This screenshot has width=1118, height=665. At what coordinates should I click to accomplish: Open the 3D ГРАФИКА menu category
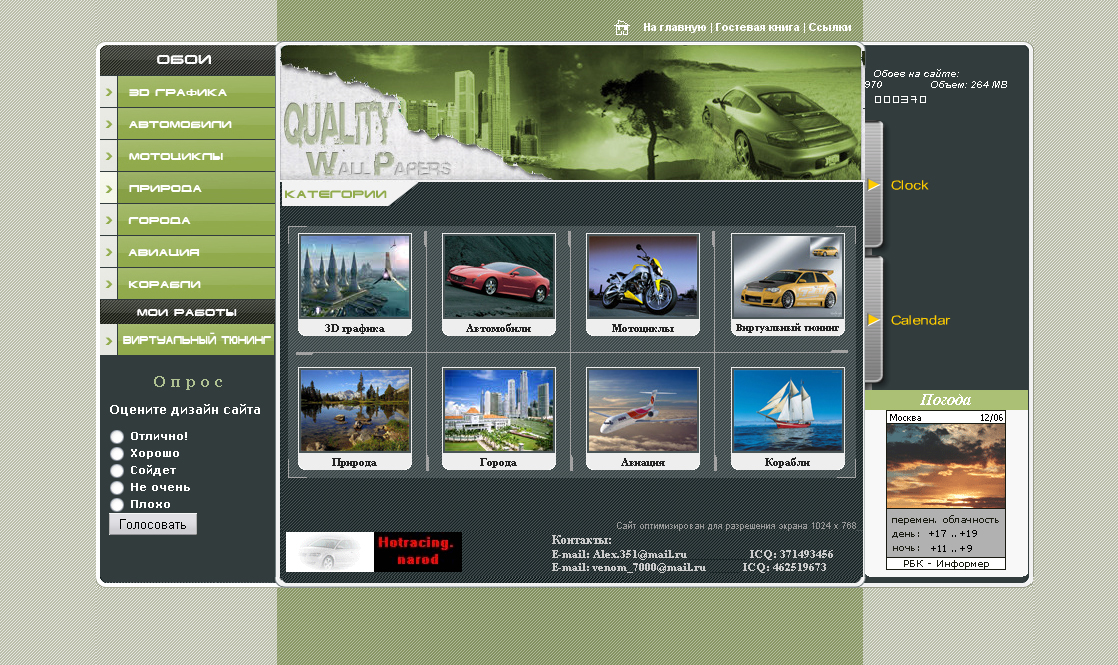(196, 93)
